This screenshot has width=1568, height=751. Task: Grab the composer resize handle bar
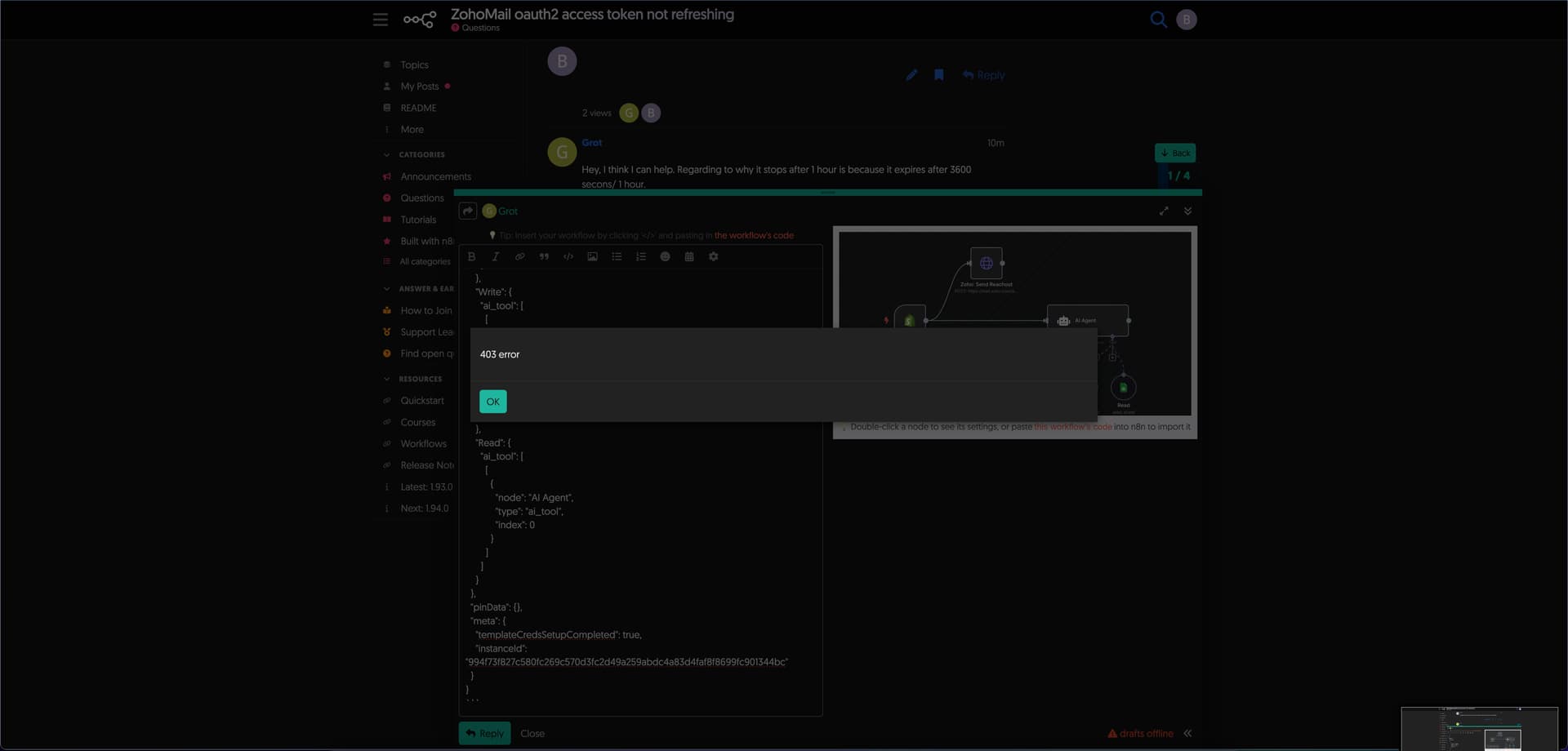click(827, 193)
